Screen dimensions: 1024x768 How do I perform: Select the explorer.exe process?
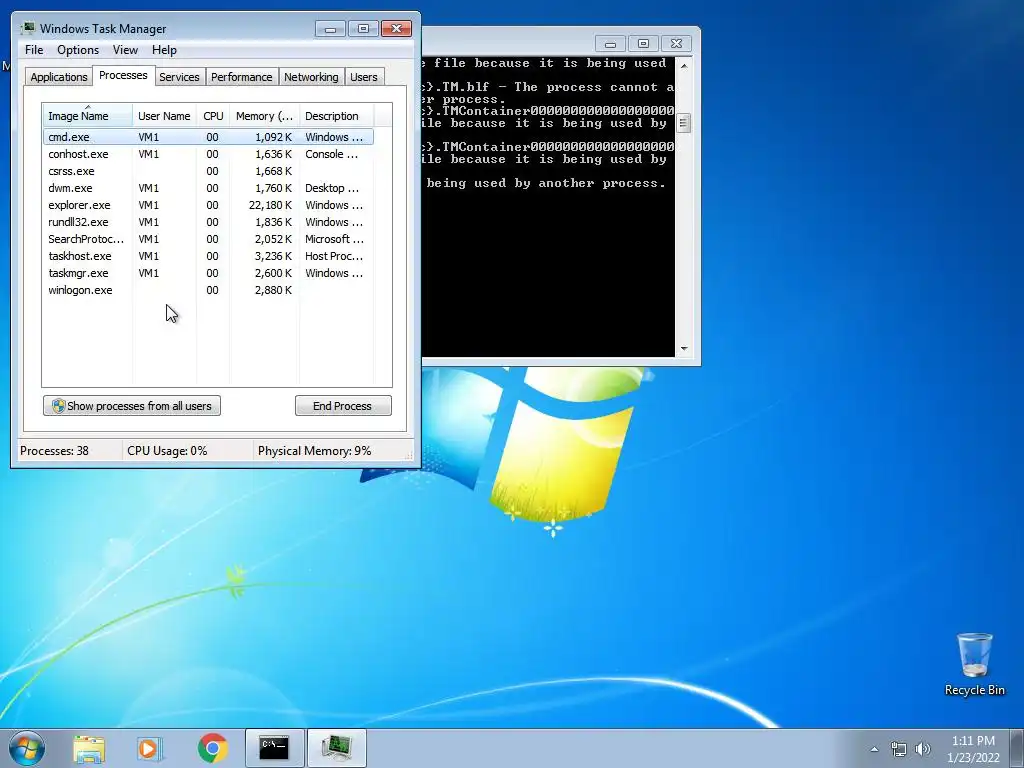click(208, 205)
